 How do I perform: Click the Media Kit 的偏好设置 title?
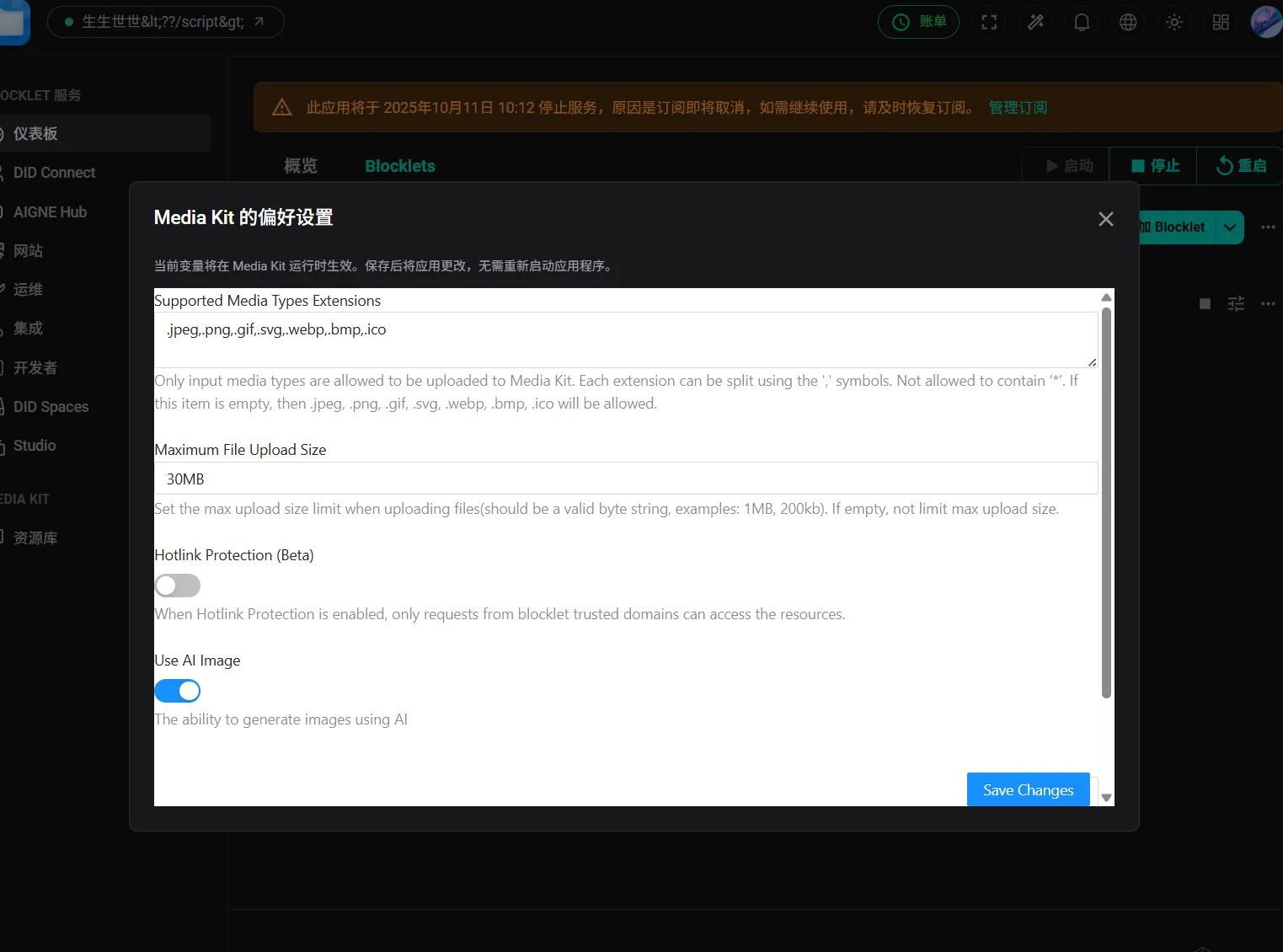pyautogui.click(x=243, y=217)
